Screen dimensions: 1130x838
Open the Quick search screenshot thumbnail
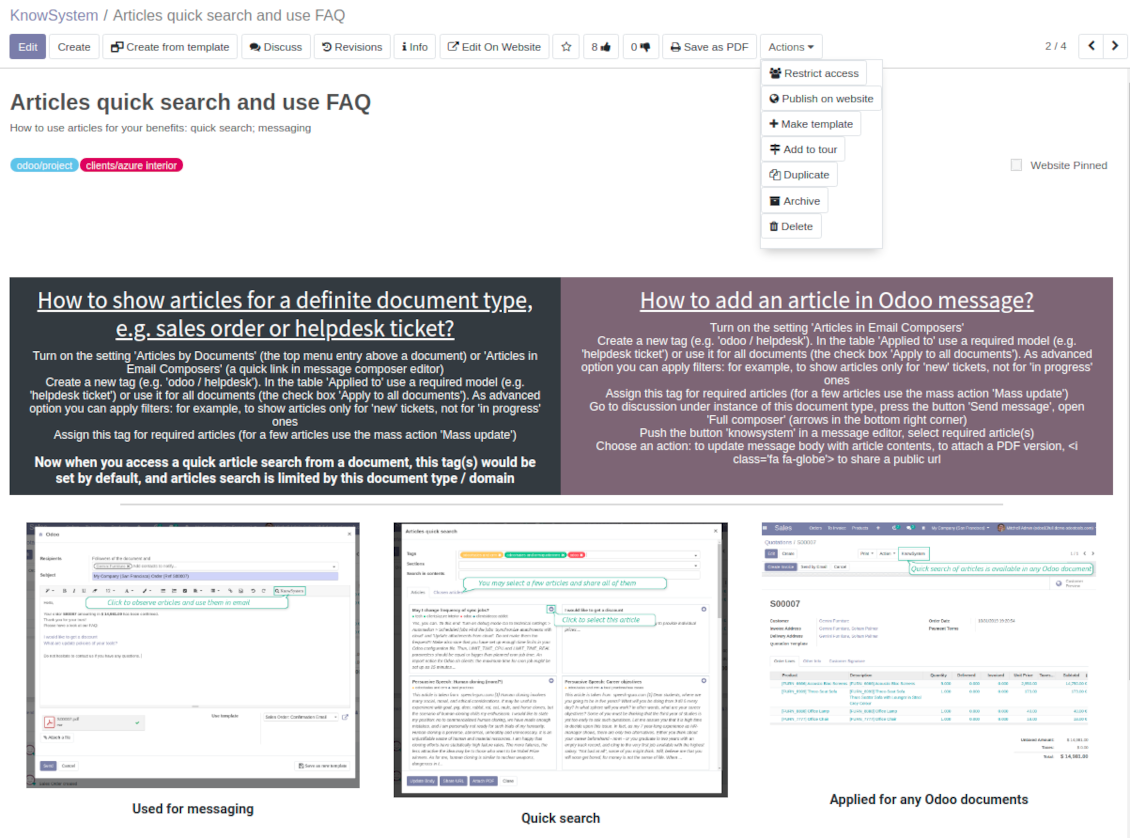pyautogui.click(x=561, y=660)
